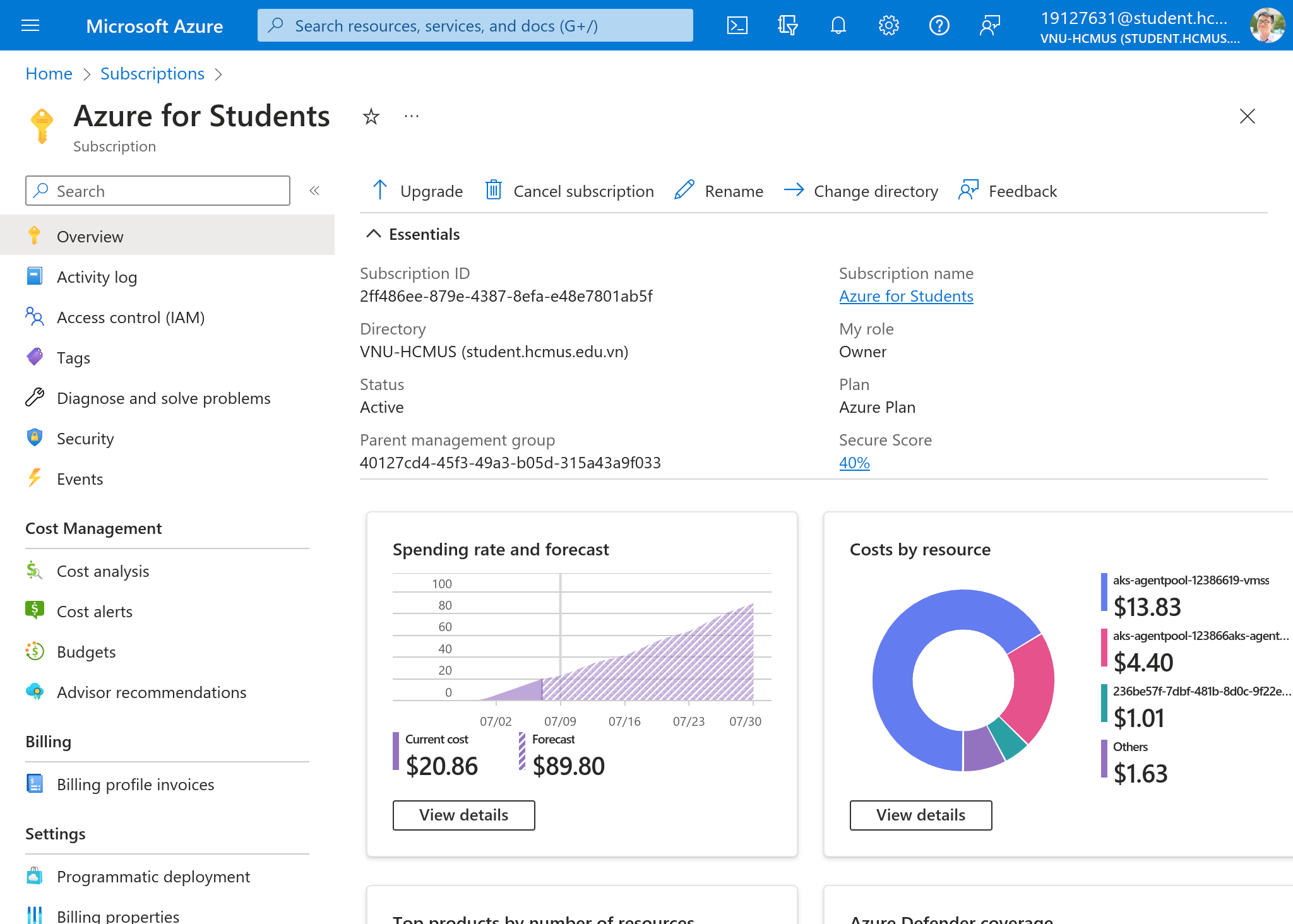Open Activity log in the sidebar
The width and height of the screenshot is (1293, 924).
pyautogui.click(x=167, y=276)
